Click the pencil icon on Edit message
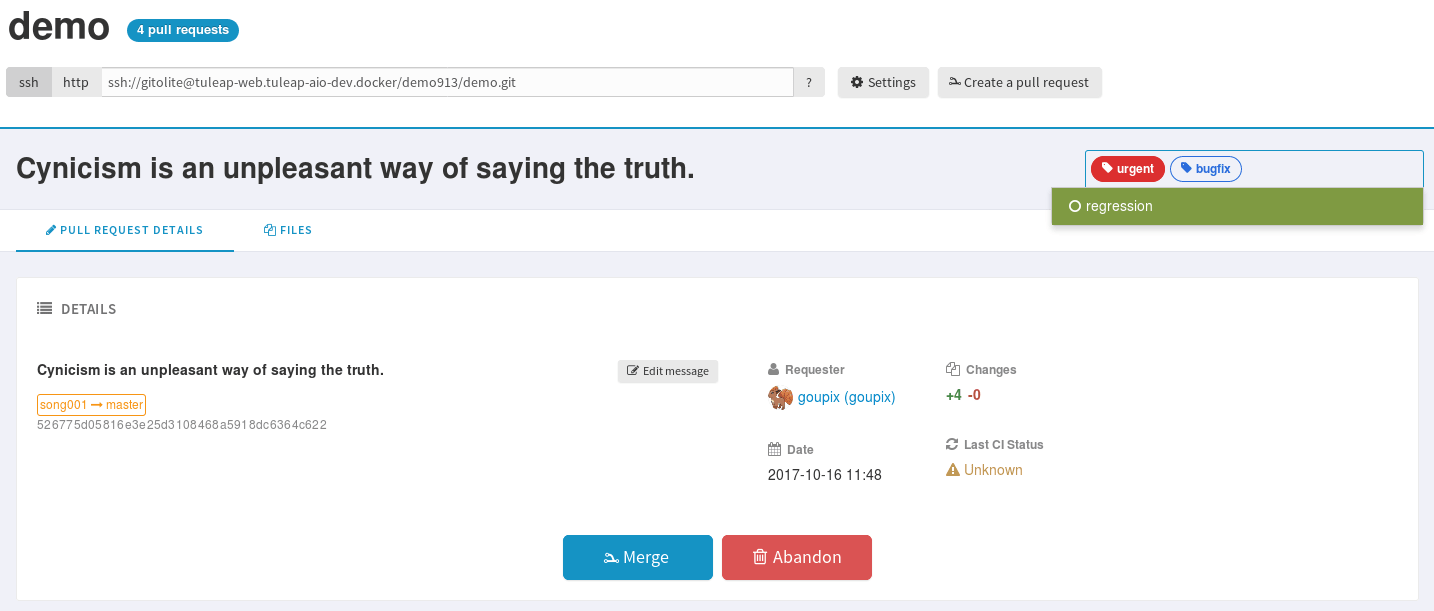1434x611 pixels. tap(632, 371)
